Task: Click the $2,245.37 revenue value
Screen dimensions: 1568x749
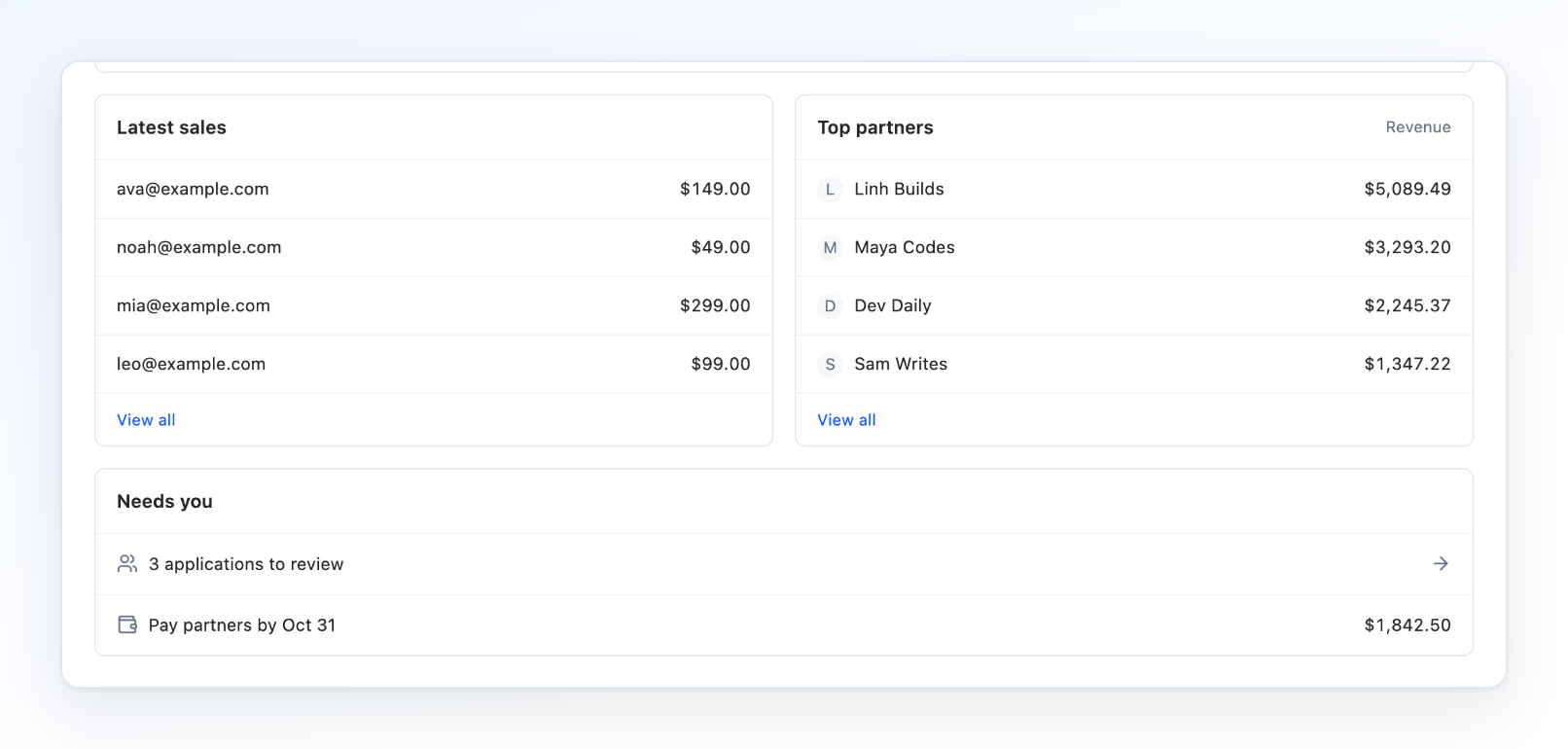Action: point(1408,305)
